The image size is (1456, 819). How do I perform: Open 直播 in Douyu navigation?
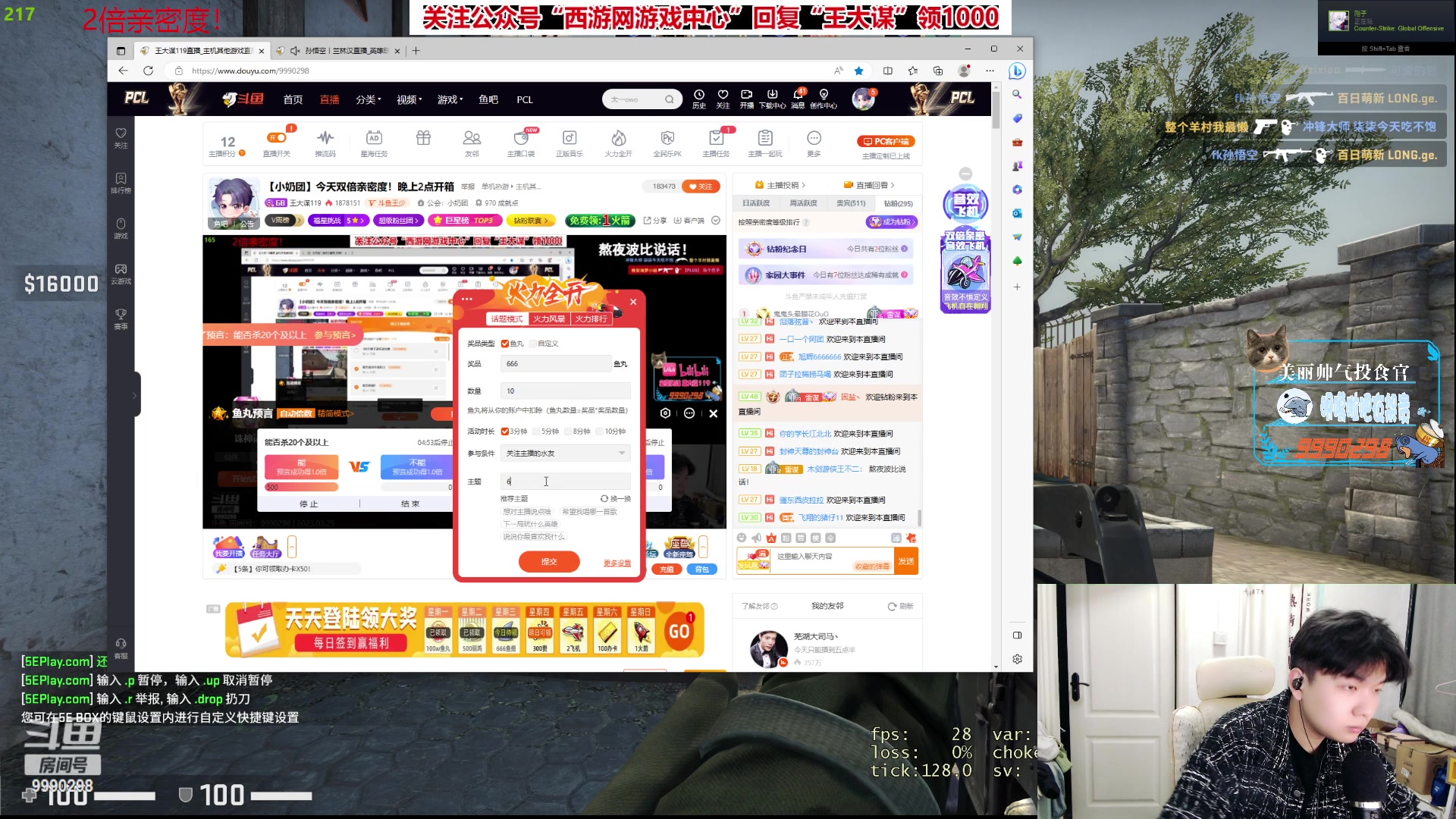[x=329, y=99]
